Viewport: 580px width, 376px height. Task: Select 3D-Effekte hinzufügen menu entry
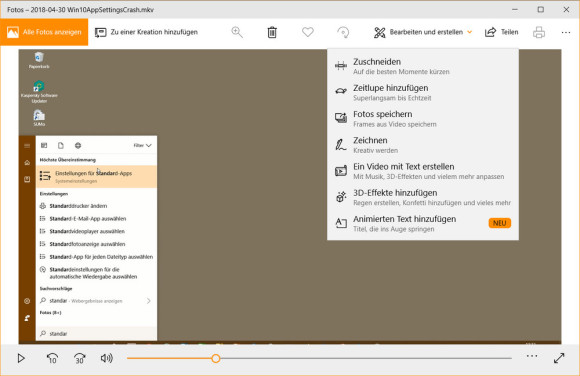pyautogui.click(x=423, y=198)
